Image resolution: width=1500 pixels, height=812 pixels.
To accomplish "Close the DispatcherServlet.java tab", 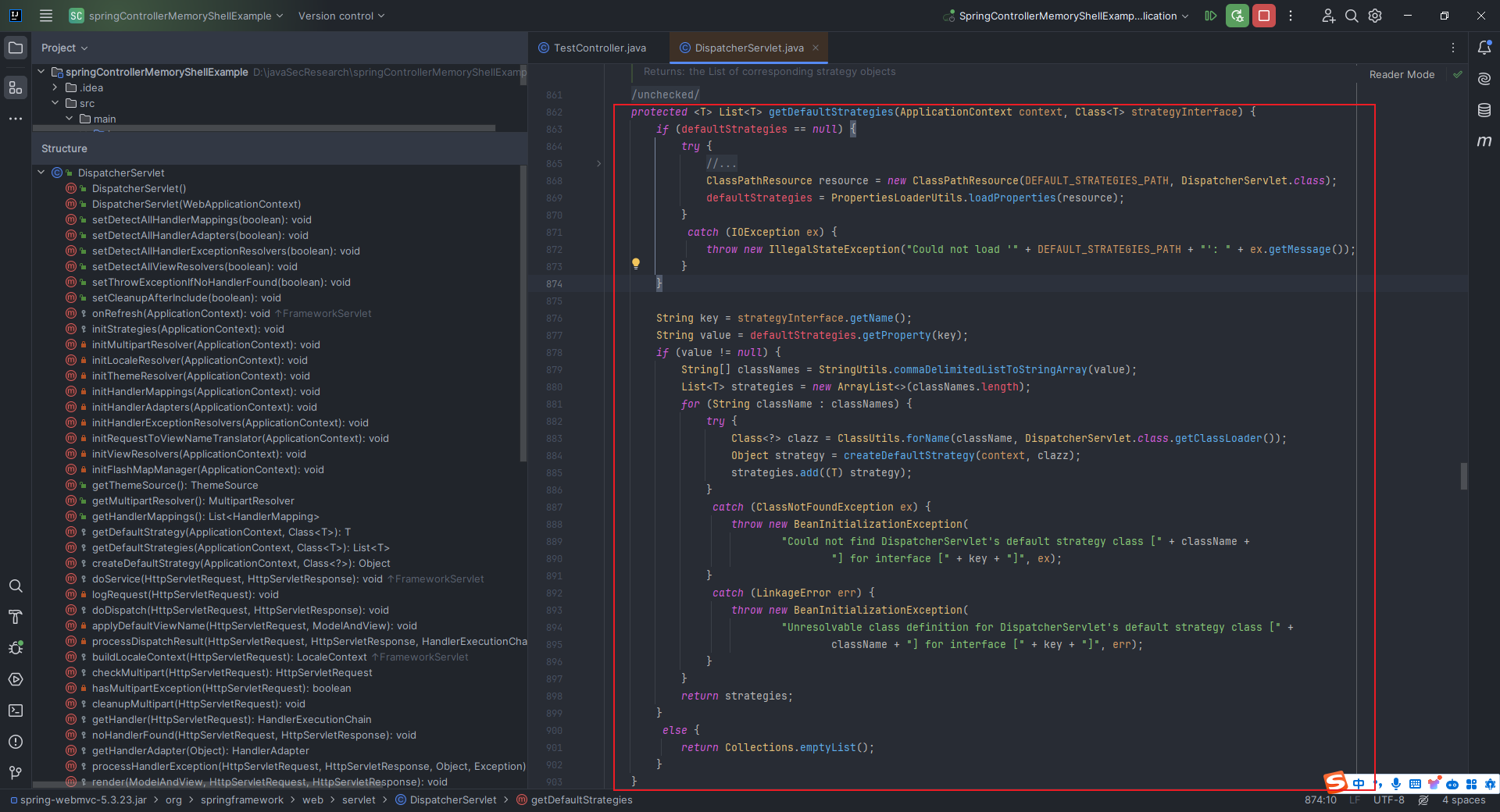I will pyautogui.click(x=816, y=48).
